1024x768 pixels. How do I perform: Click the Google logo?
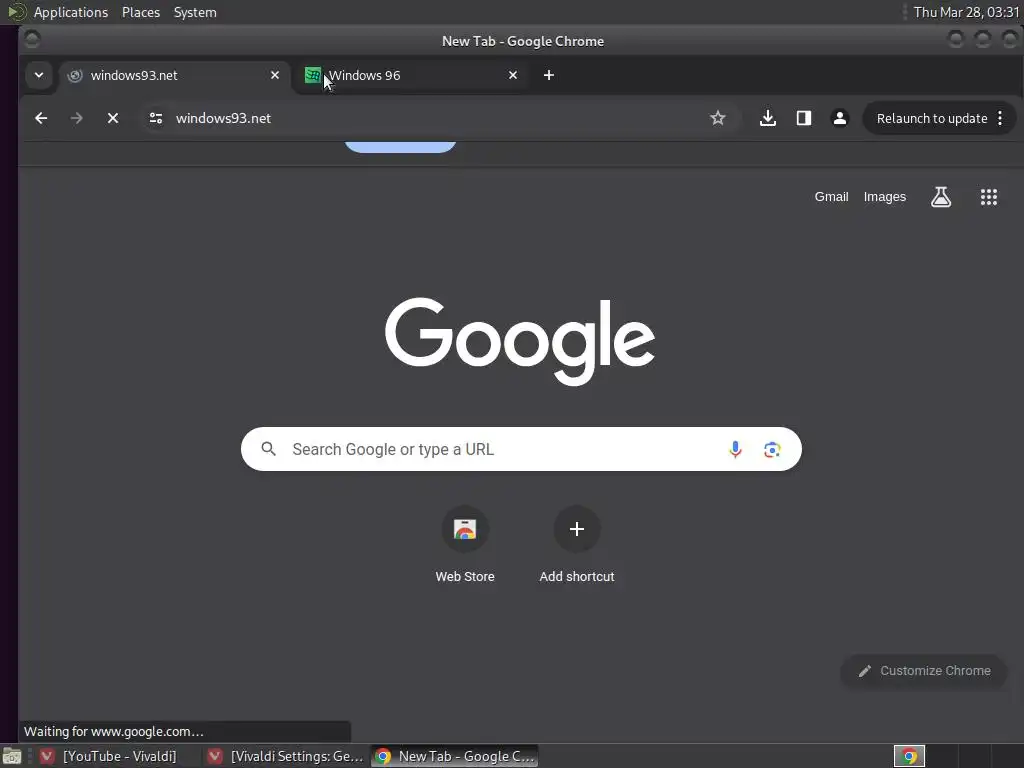tap(520, 341)
